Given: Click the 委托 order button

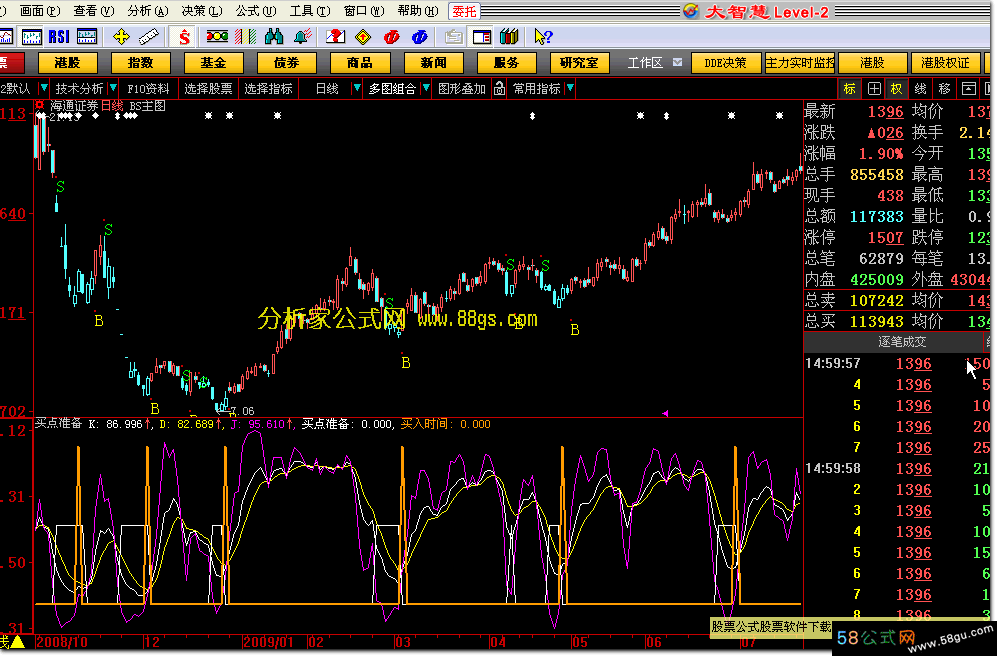Looking at the screenshot, I should [x=465, y=11].
